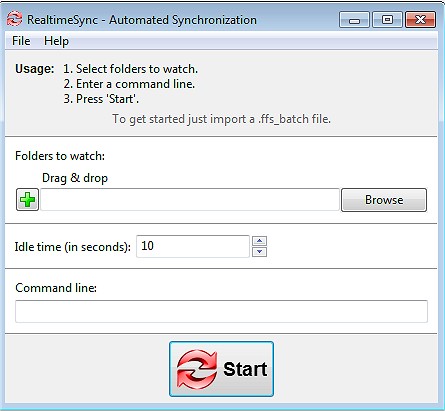Decrease idle time with the down arrow
Viewport: 445px width, 411px height.
click(259, 252)
